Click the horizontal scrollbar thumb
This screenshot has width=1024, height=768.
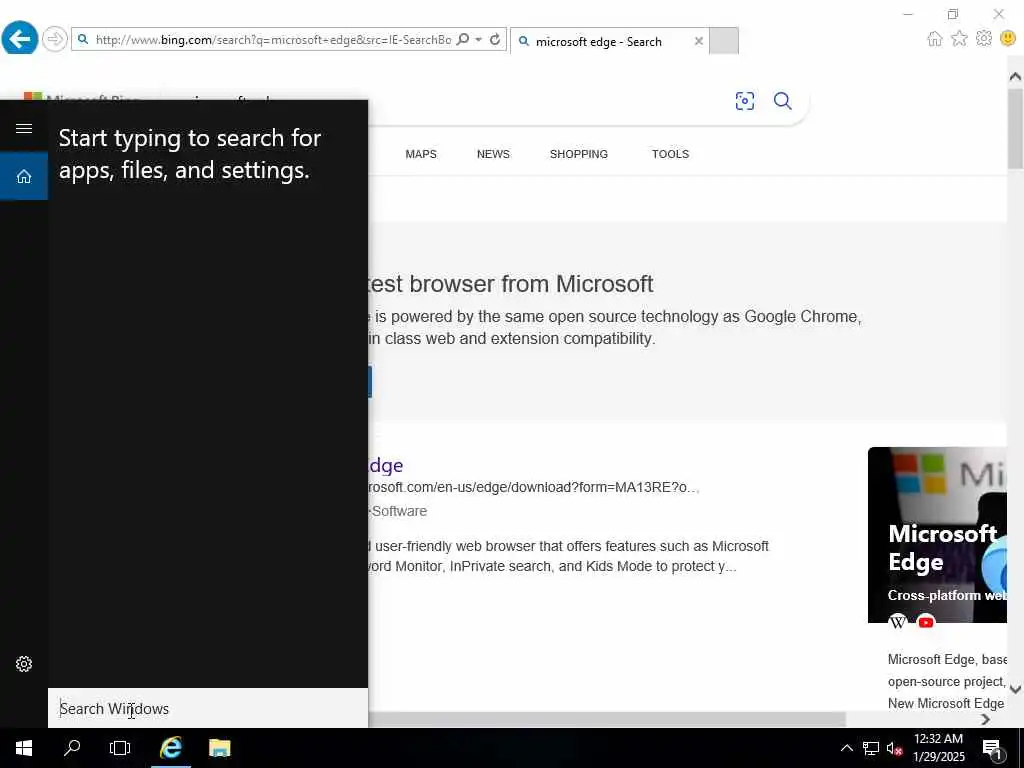pyautogui.click(x=607, y=719)
